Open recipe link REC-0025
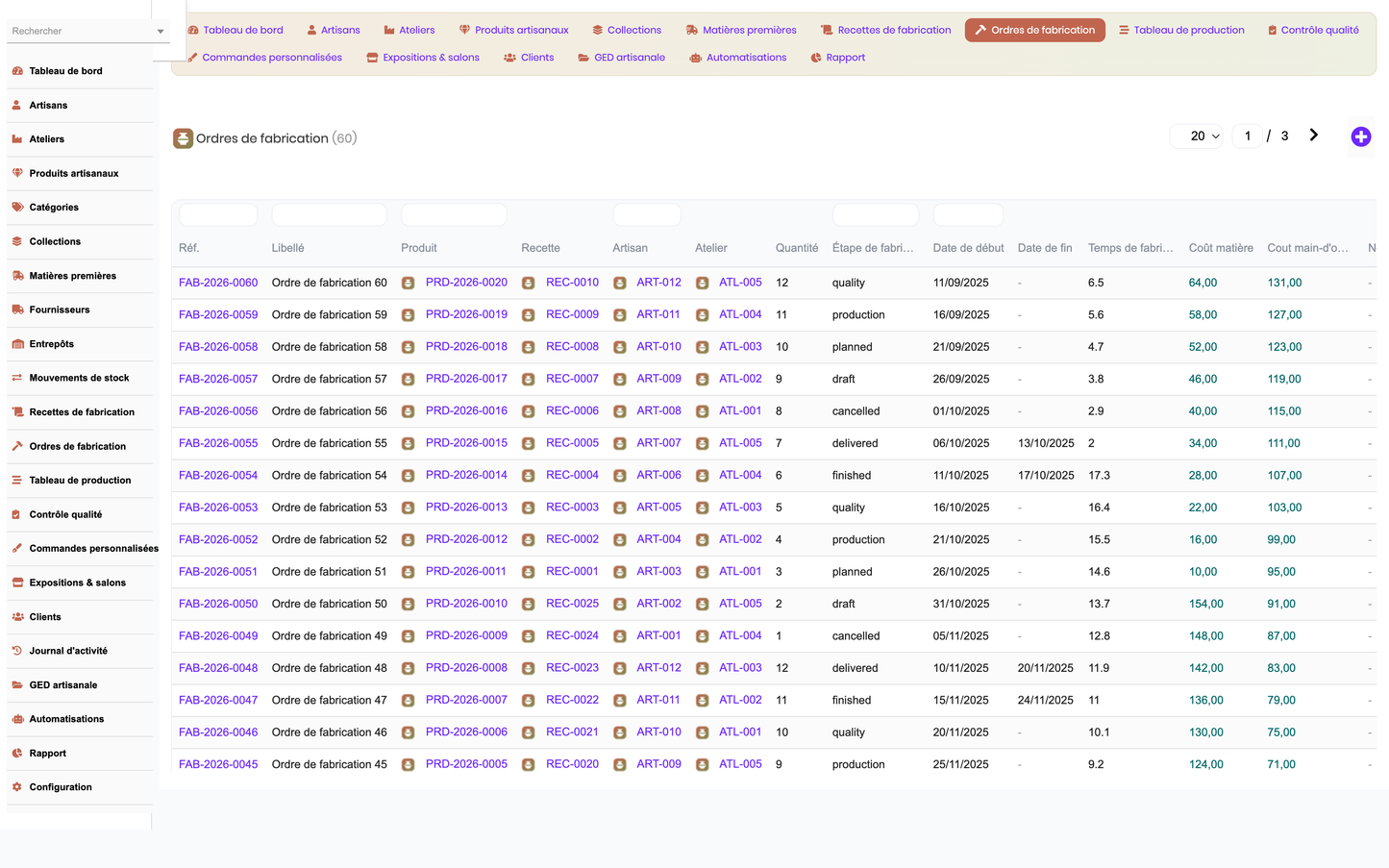This screenshot has width=1389, height=868. point(572,604)
